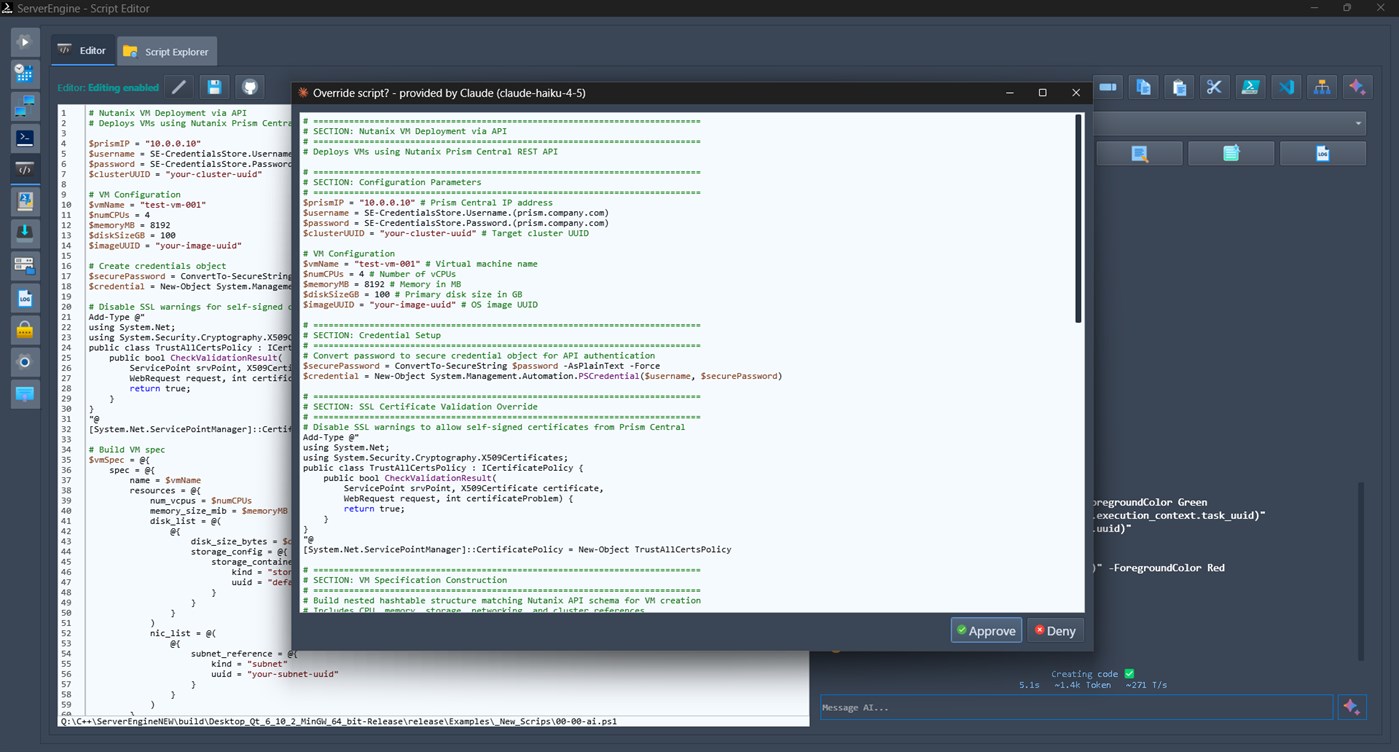Screen dimensions: 1399x752
Task: Click the GitHub icon in editor toolbar
Action: click(x=250, y=87)
